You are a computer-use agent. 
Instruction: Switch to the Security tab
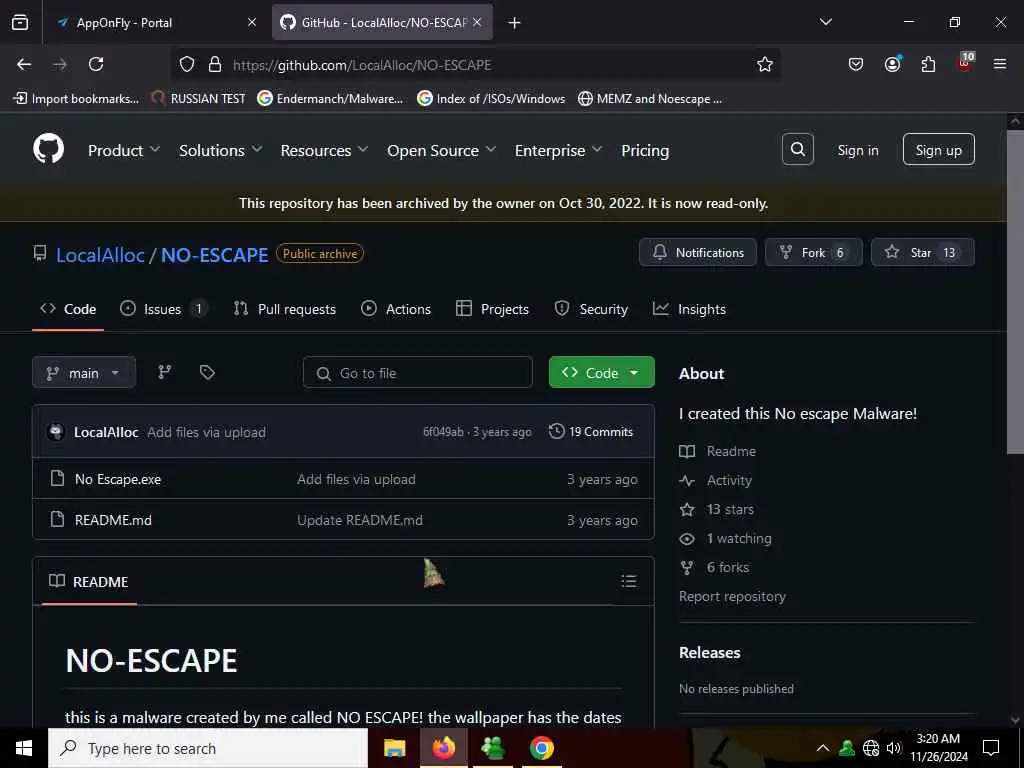tap(591, 309)
